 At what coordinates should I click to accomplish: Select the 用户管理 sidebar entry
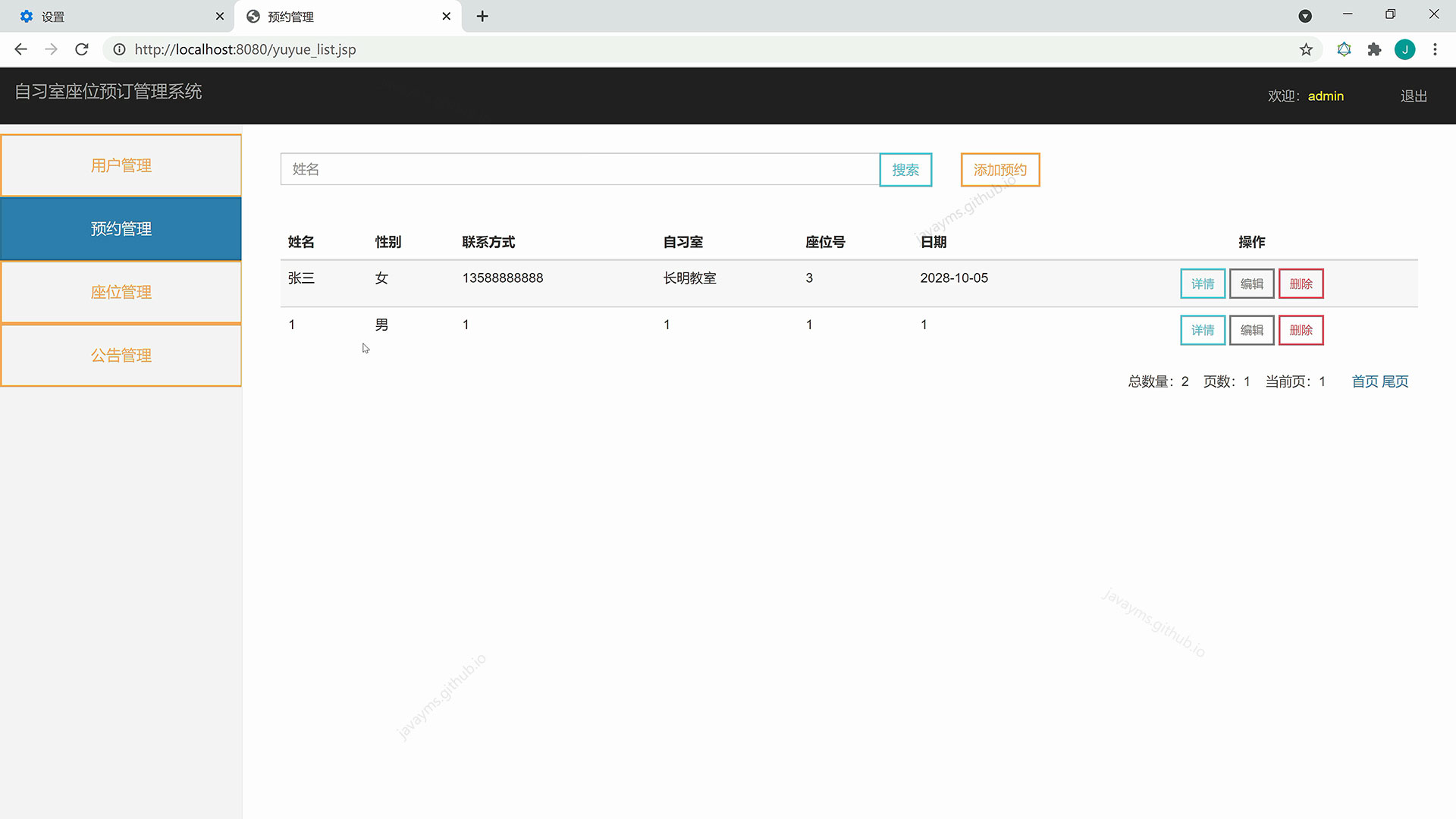coord(121,165)
